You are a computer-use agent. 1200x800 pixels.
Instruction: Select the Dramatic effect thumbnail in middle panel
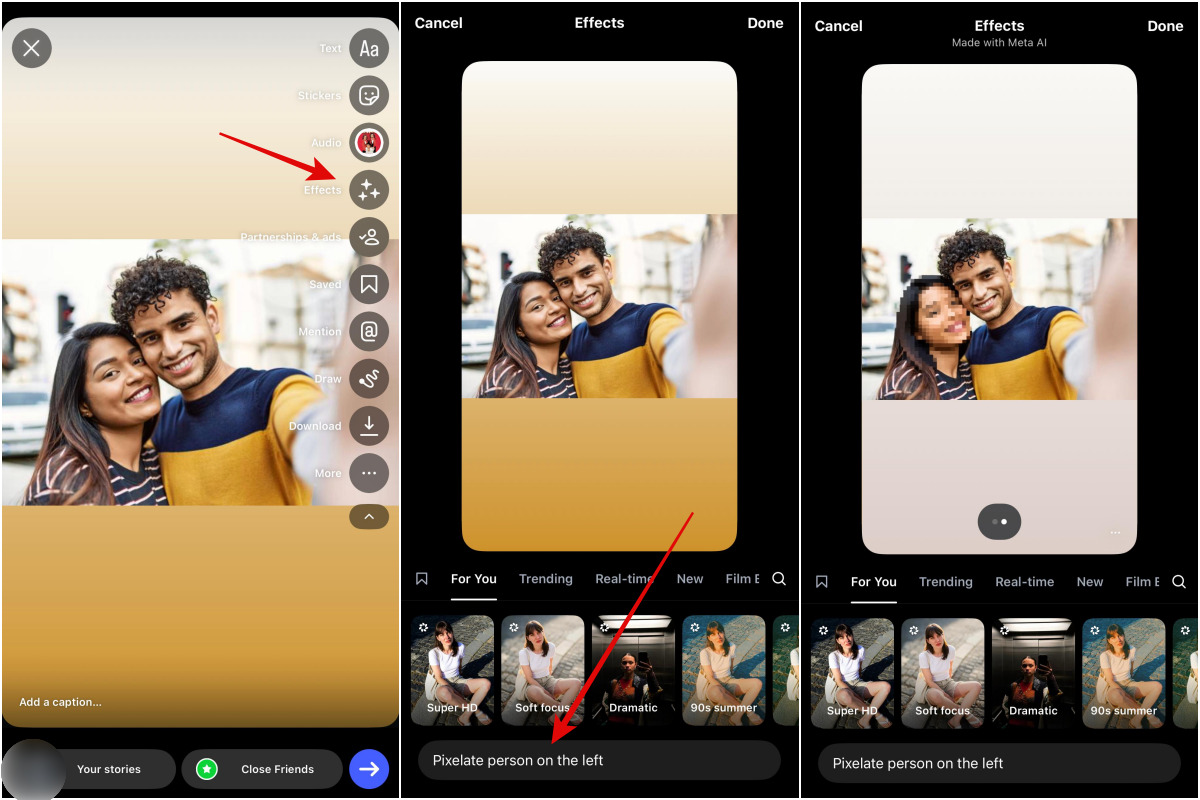click(633, 670)
